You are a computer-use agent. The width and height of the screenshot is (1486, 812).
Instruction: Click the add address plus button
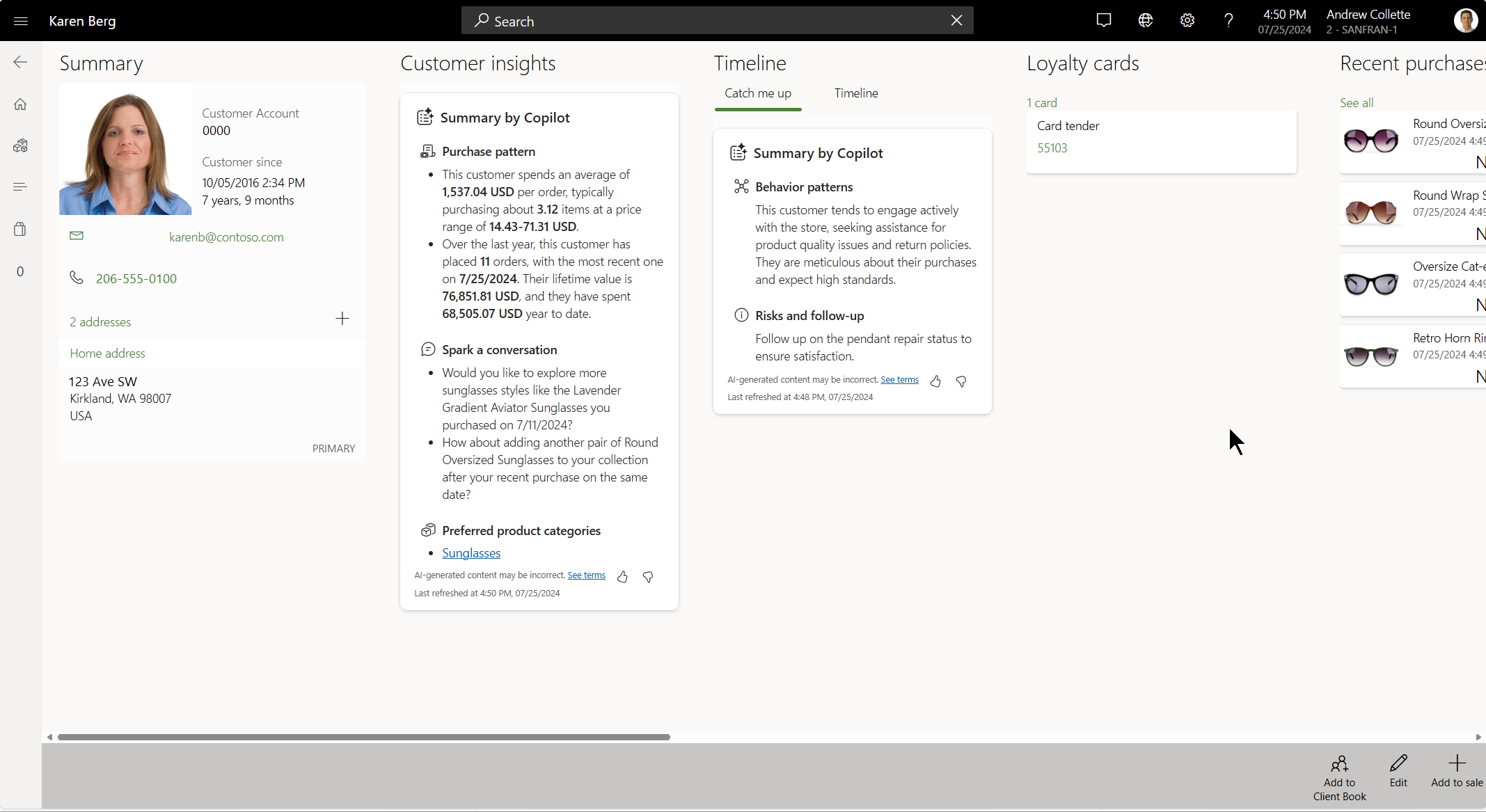coord(342,318)
